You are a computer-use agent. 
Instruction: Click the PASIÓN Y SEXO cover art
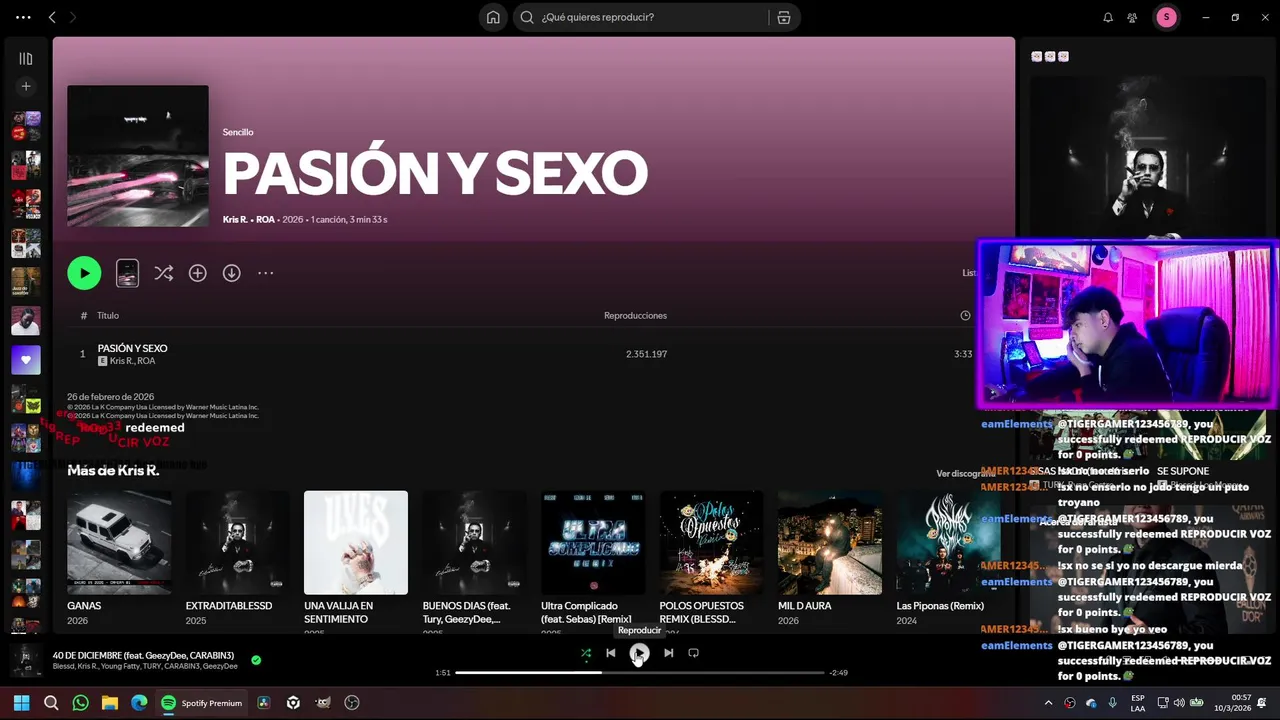[x=138, y=156]
